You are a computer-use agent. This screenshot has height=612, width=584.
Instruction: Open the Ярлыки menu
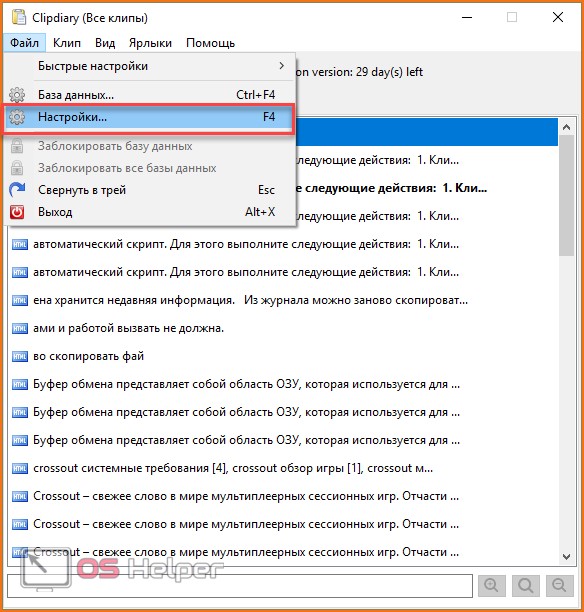150,43
